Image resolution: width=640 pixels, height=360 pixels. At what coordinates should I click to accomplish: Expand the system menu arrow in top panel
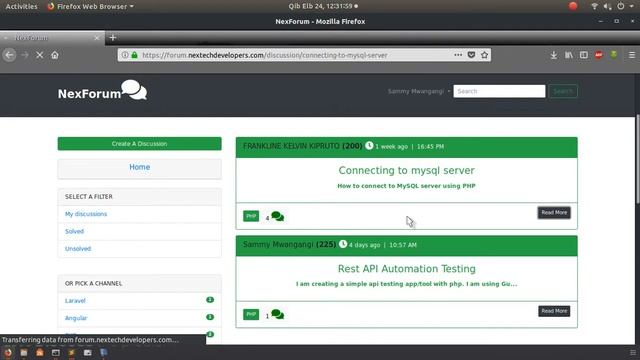(632, 6)
